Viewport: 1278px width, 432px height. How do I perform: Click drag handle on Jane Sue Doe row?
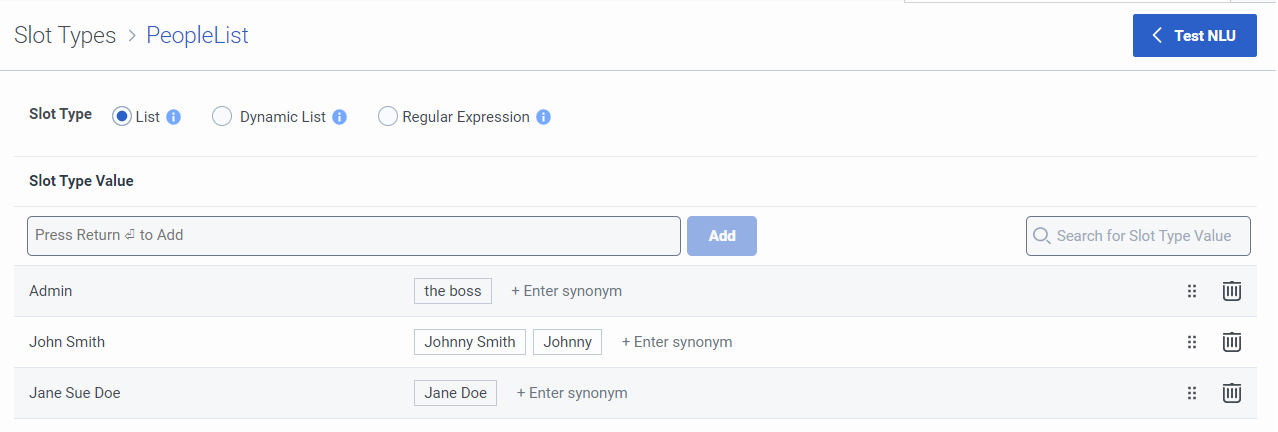click(1191, 393)
